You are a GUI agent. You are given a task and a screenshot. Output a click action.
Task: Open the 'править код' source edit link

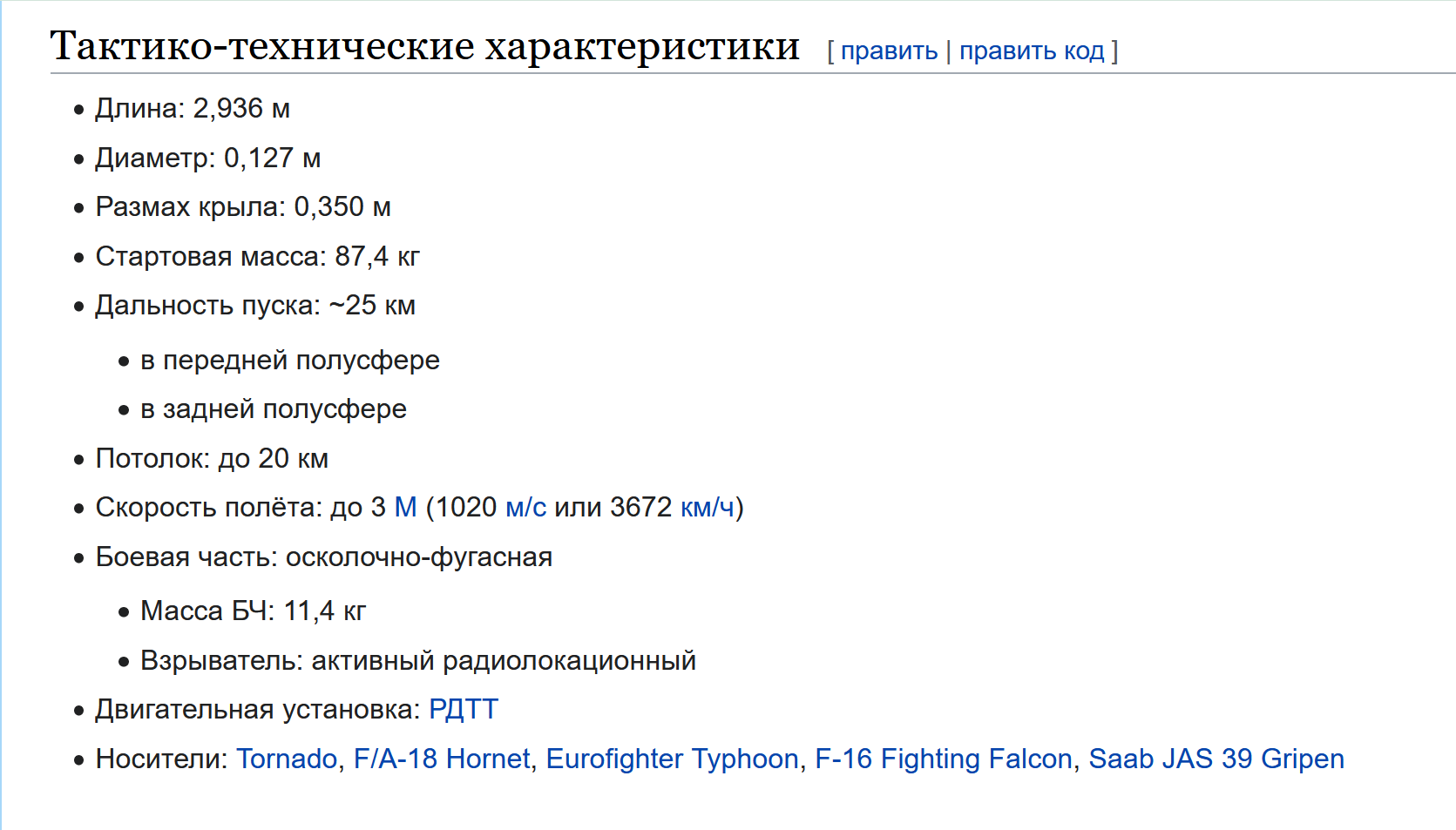pos(1032,51)
